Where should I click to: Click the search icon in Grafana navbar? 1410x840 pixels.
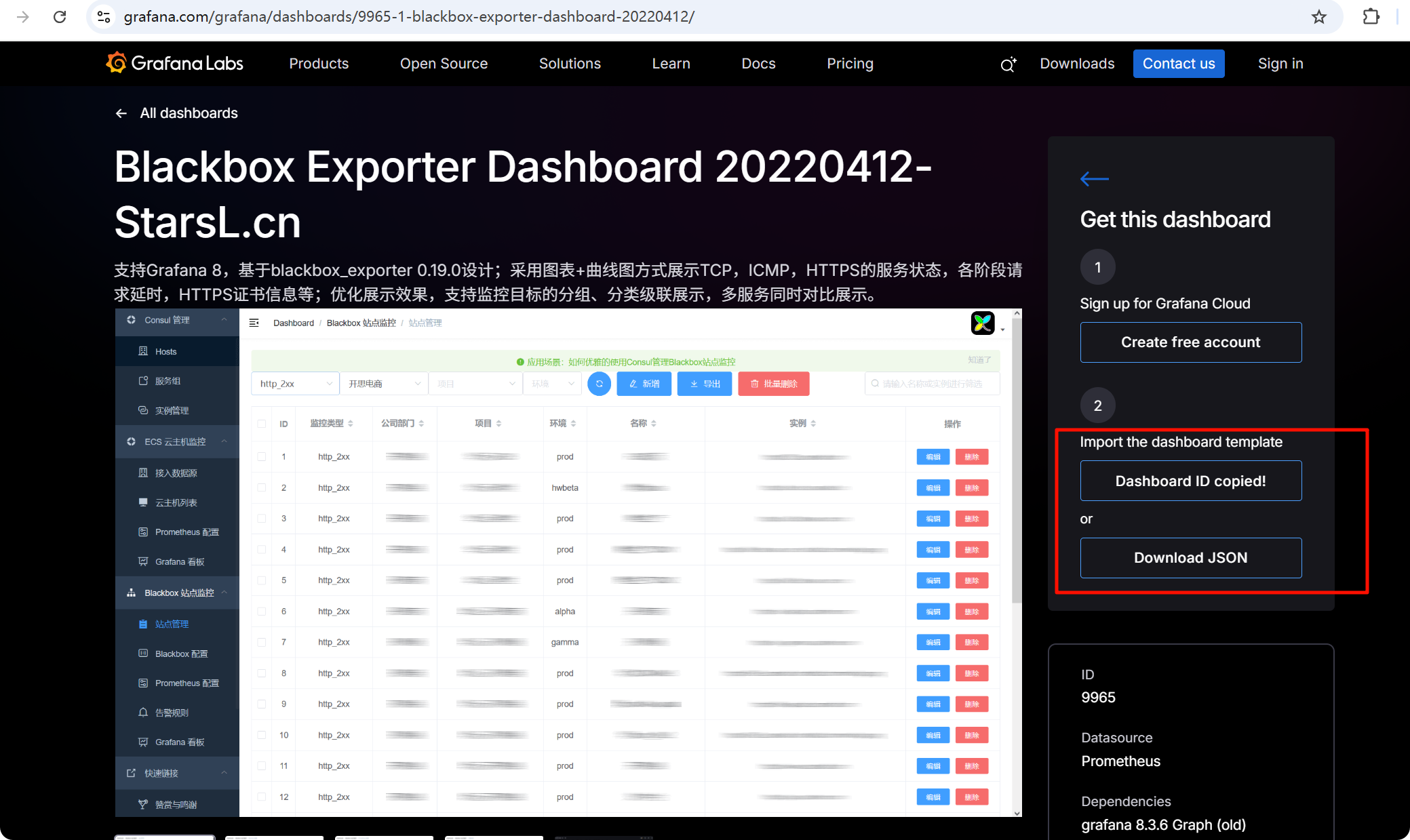point(1008,64)
